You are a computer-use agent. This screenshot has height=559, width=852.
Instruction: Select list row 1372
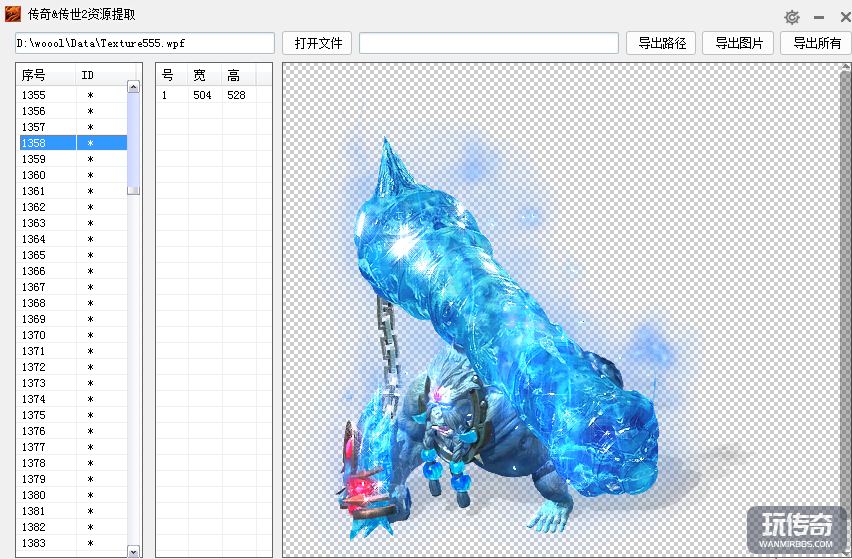73,367
